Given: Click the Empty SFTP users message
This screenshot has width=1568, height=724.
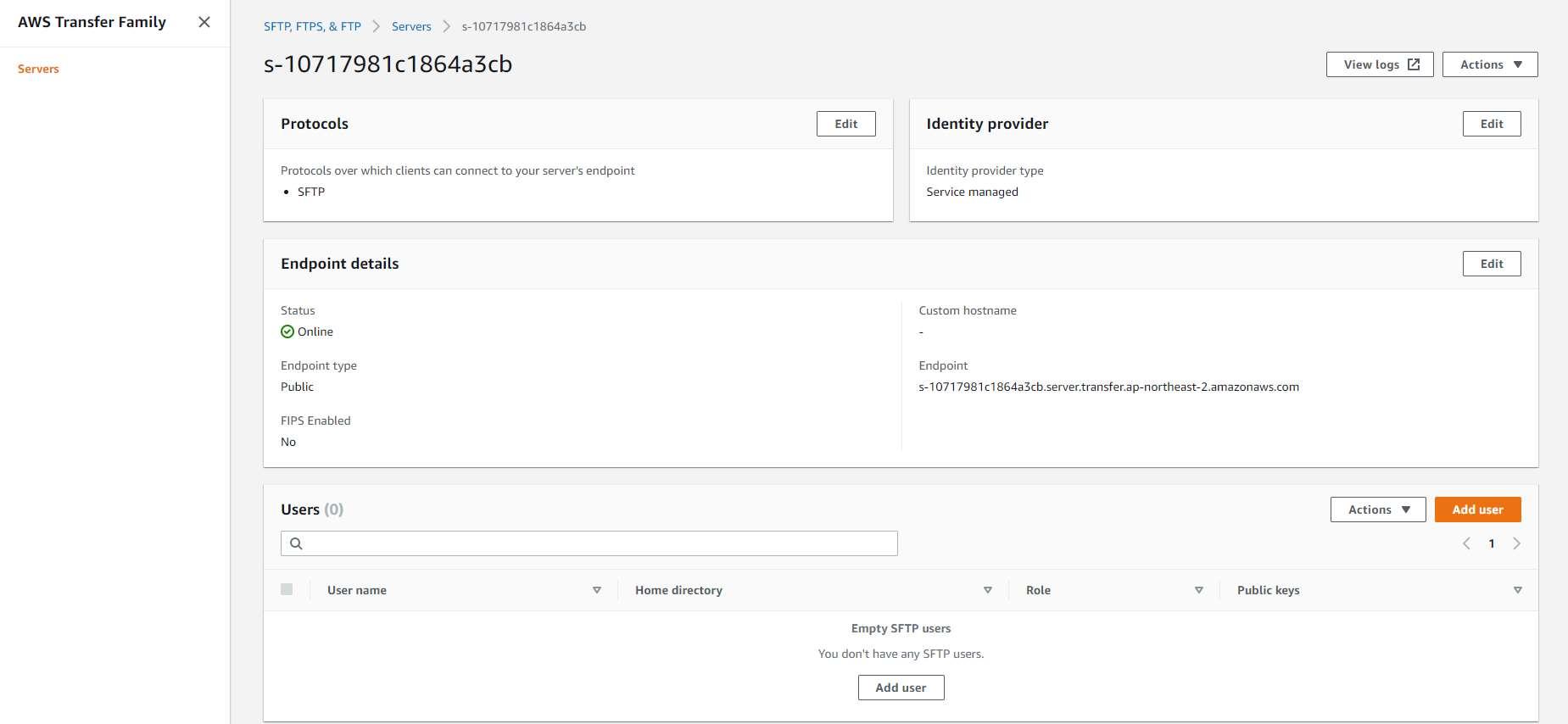Looking at the screenshot, I should tap(901, 628).
